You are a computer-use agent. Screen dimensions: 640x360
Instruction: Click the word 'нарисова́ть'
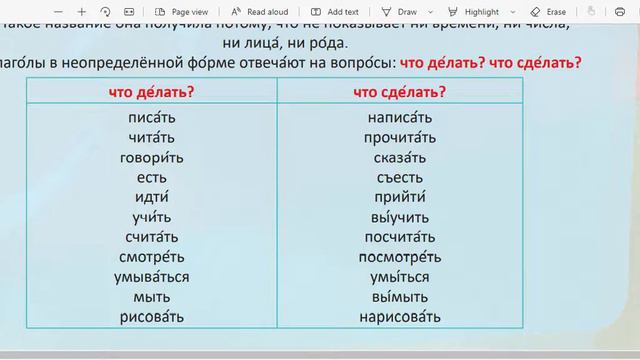(x=400, y=317)
